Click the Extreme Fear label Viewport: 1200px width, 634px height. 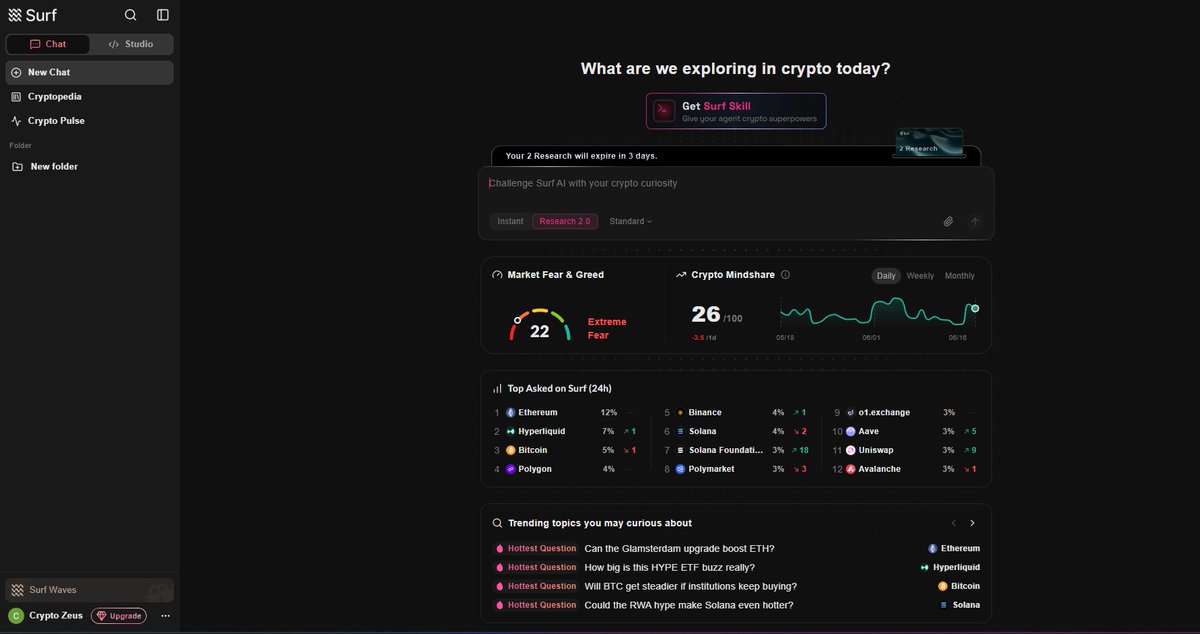(607, 329)
